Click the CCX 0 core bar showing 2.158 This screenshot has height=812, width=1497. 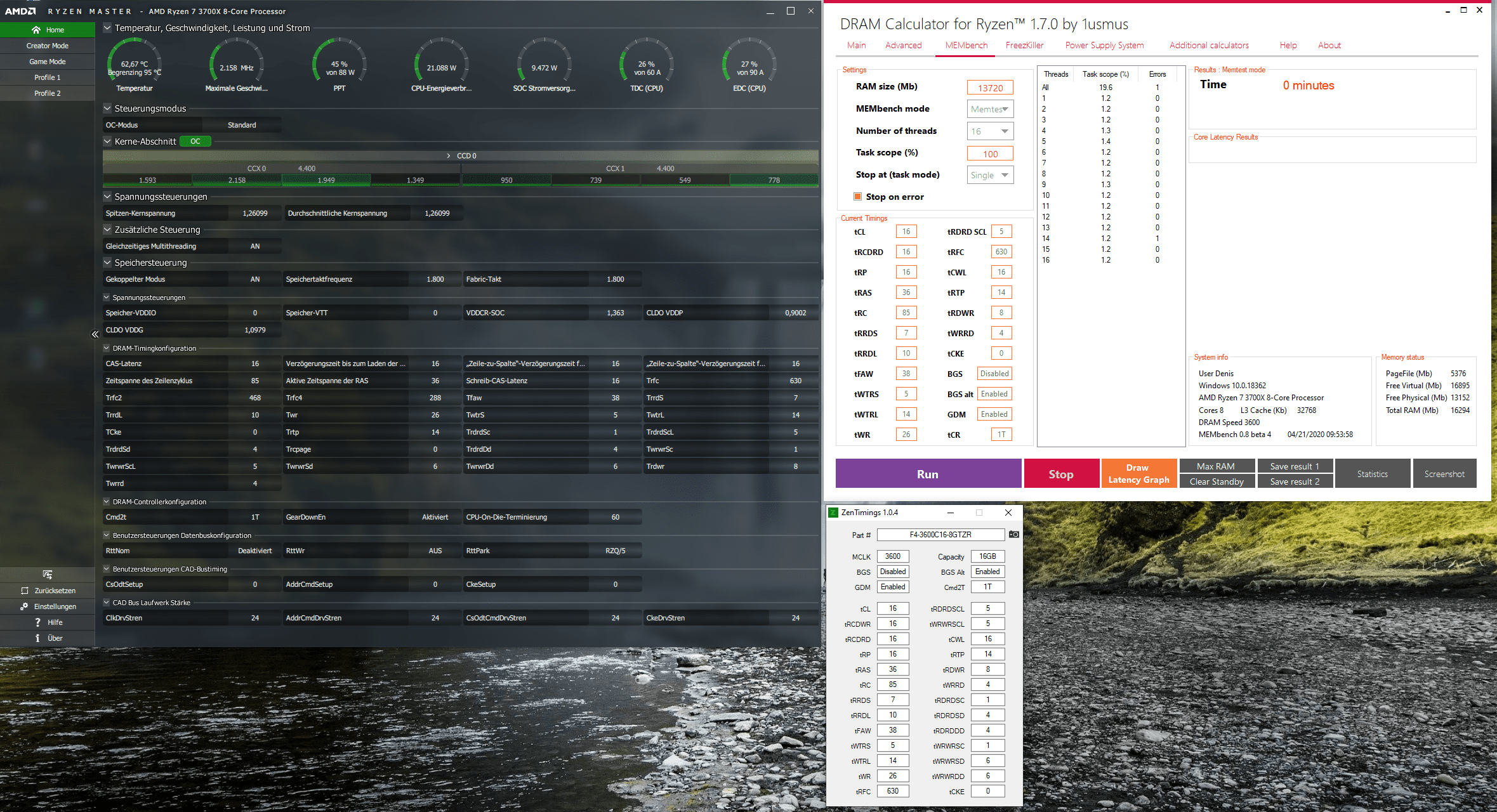click(237, 180)
